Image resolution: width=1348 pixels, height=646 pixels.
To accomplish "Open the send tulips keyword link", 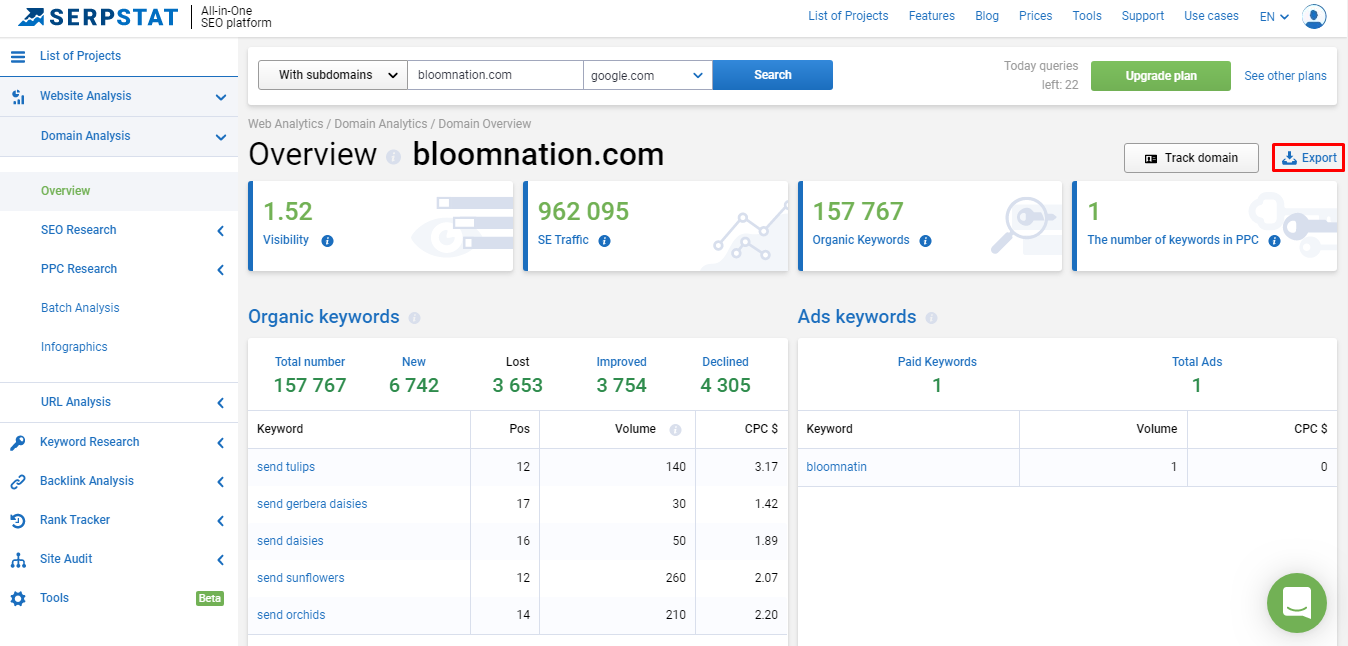I will pyautogui.click(x=286, y=467).
